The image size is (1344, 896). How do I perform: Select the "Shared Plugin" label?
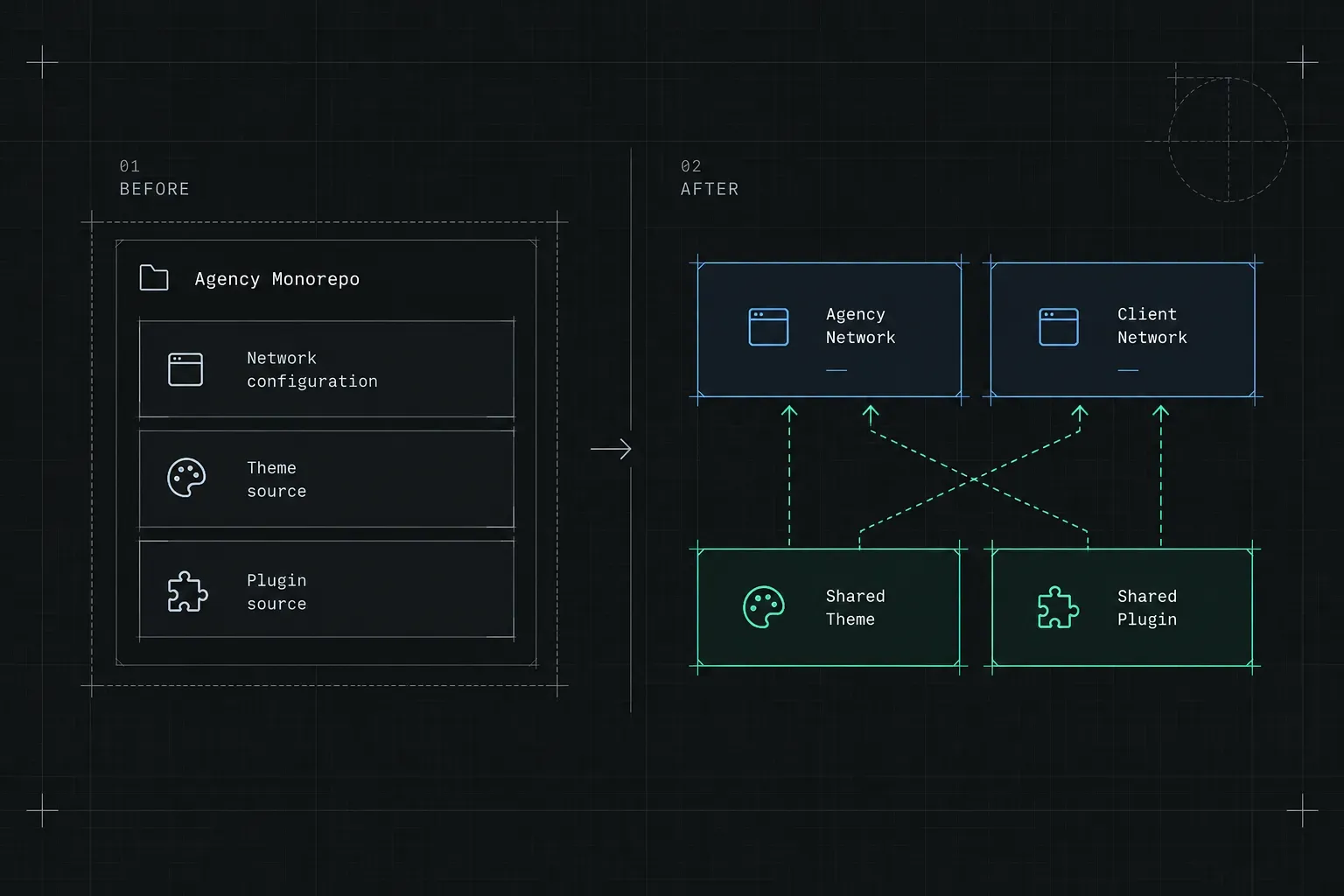click(x=1147, y=607)
